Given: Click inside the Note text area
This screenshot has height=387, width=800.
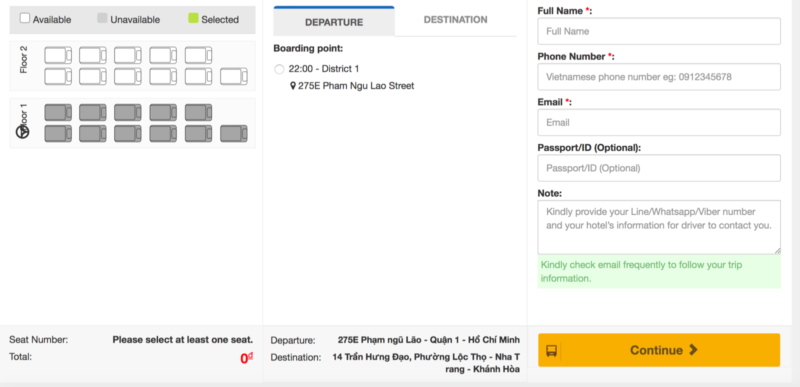Looking at the screenshot, I should pos(659,227).
